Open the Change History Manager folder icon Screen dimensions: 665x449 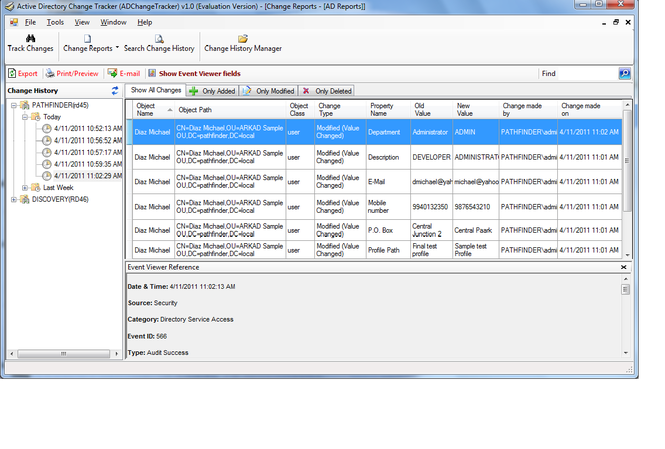(x=243, y=39)
